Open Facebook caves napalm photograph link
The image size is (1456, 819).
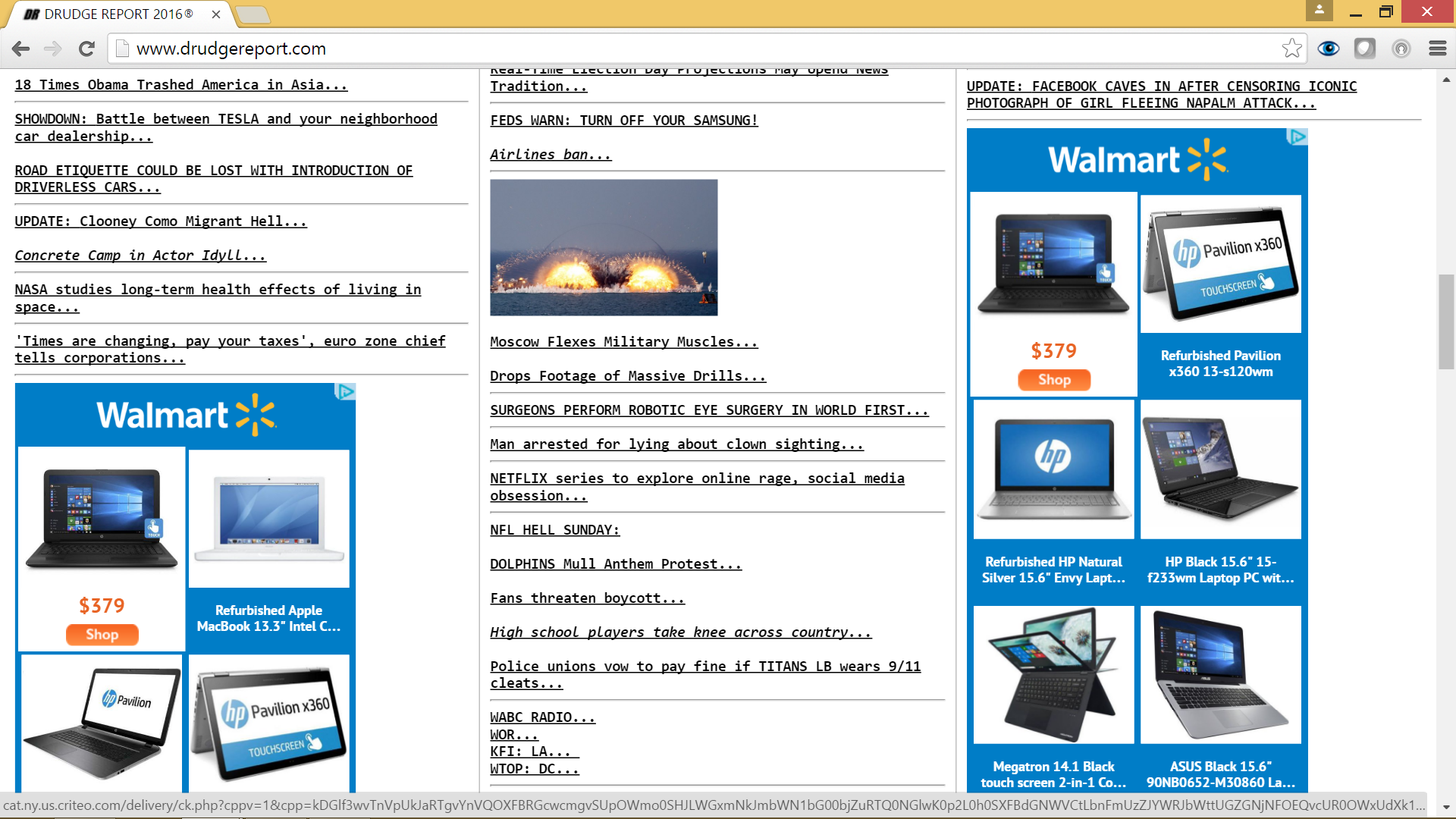1162,95
